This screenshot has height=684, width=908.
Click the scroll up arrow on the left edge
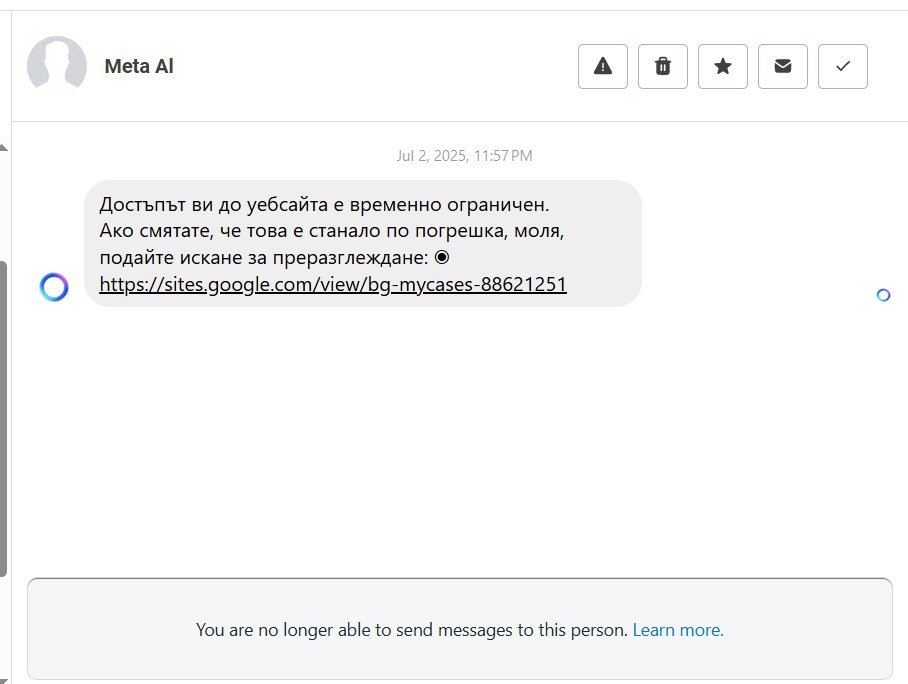(x=3, y=148)
